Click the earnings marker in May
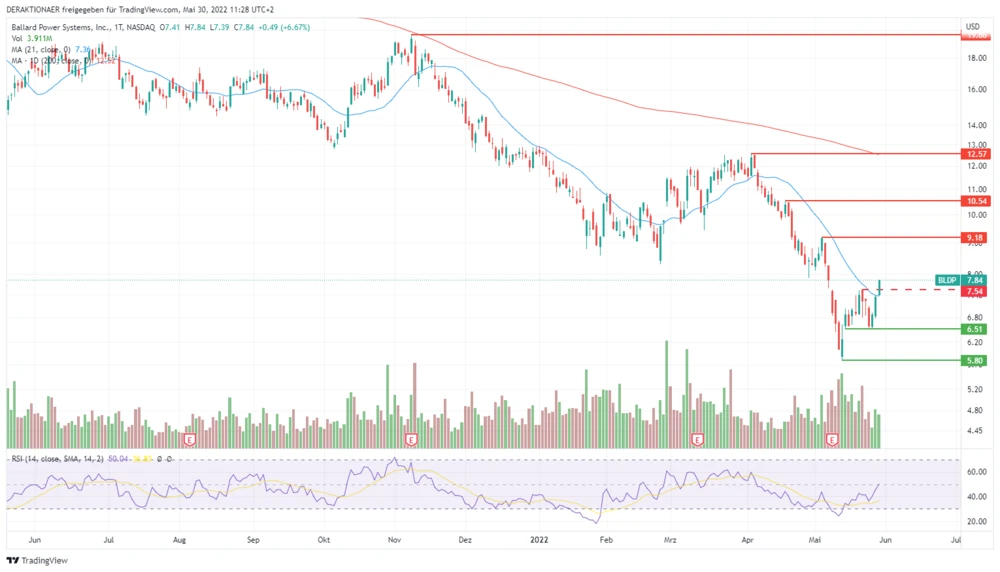Image resolution: width=1000 pixels, height=572 pixels. 832,439
